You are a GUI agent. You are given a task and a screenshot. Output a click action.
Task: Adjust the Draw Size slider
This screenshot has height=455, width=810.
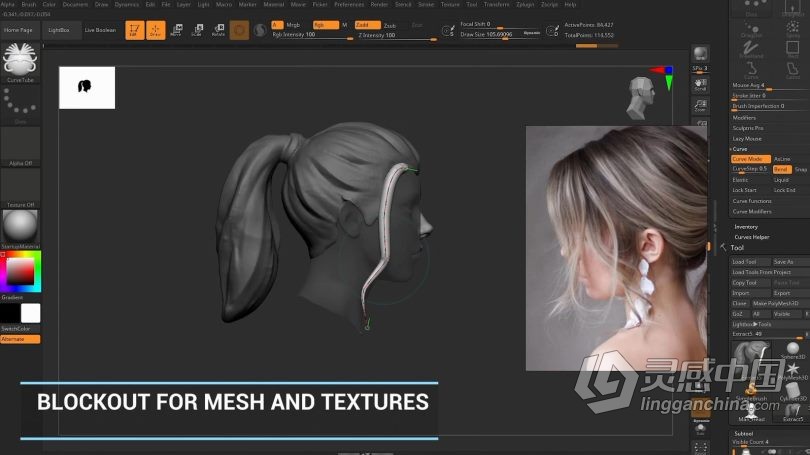(x=500, y=35)
